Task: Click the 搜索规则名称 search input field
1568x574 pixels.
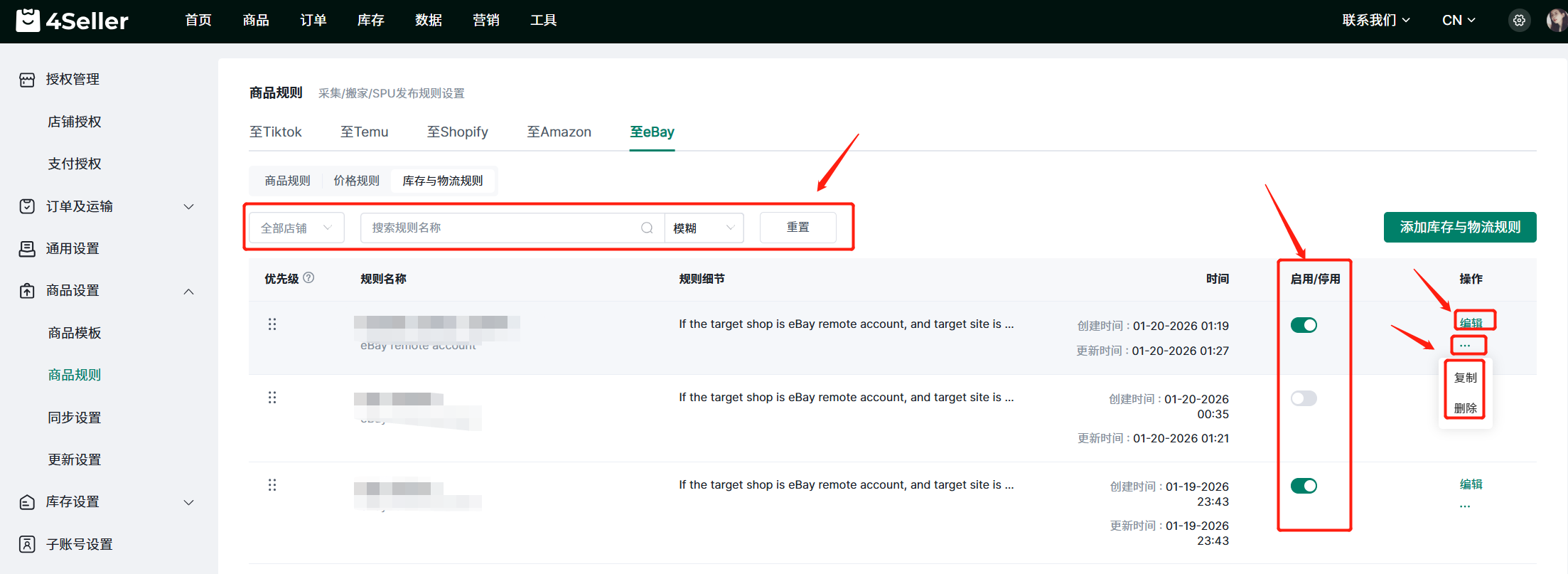Action: click(x=498, y=228)
